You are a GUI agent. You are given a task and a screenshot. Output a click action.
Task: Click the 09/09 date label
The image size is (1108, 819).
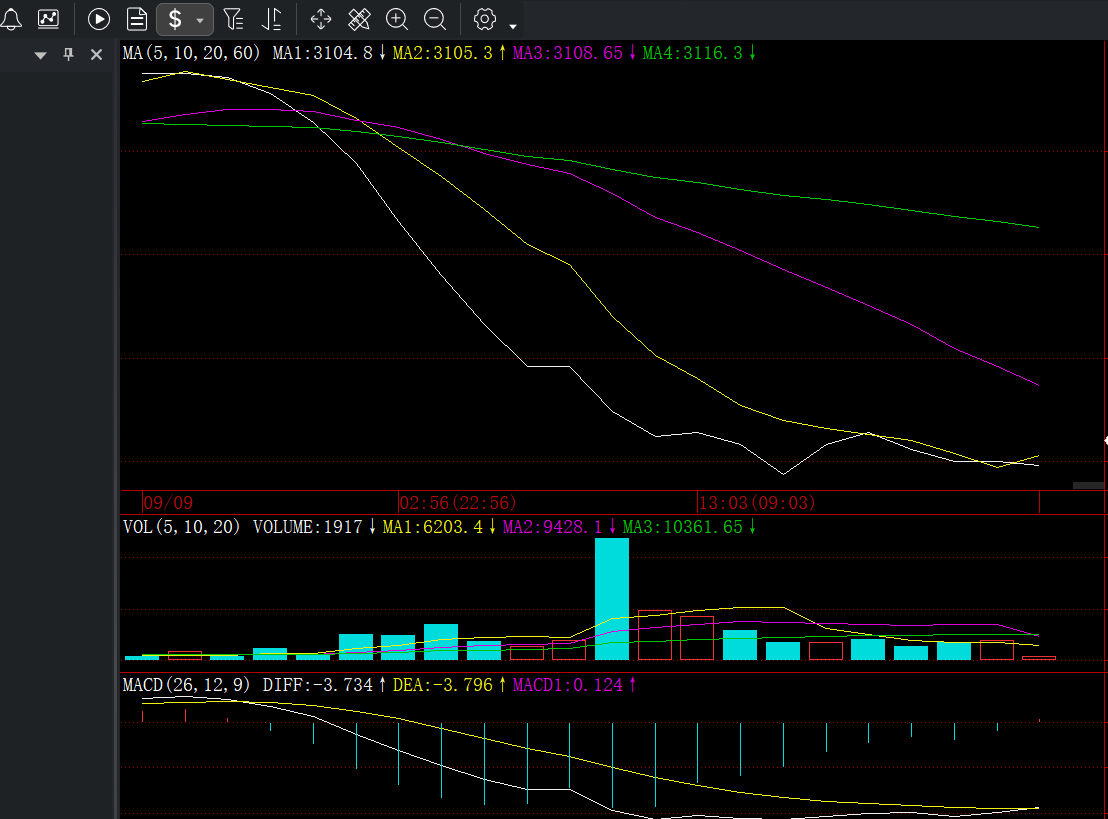click(x=168, y=502)
